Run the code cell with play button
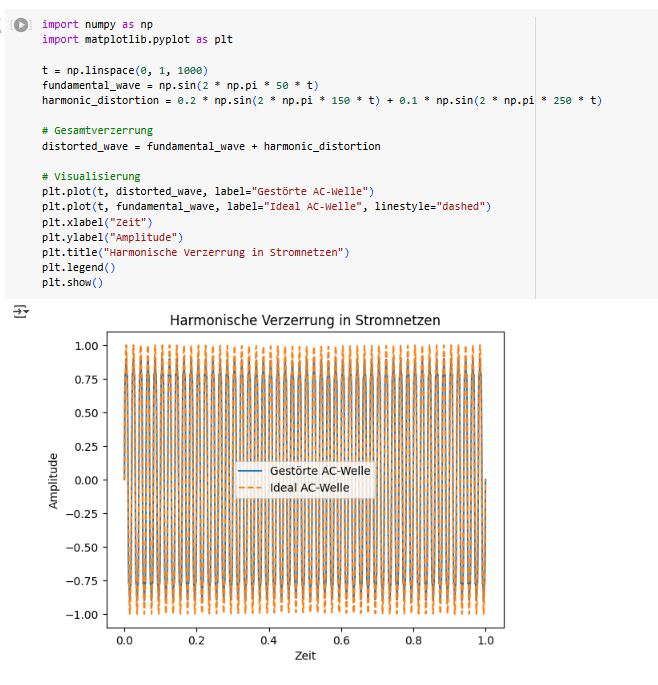 [20, 23]
